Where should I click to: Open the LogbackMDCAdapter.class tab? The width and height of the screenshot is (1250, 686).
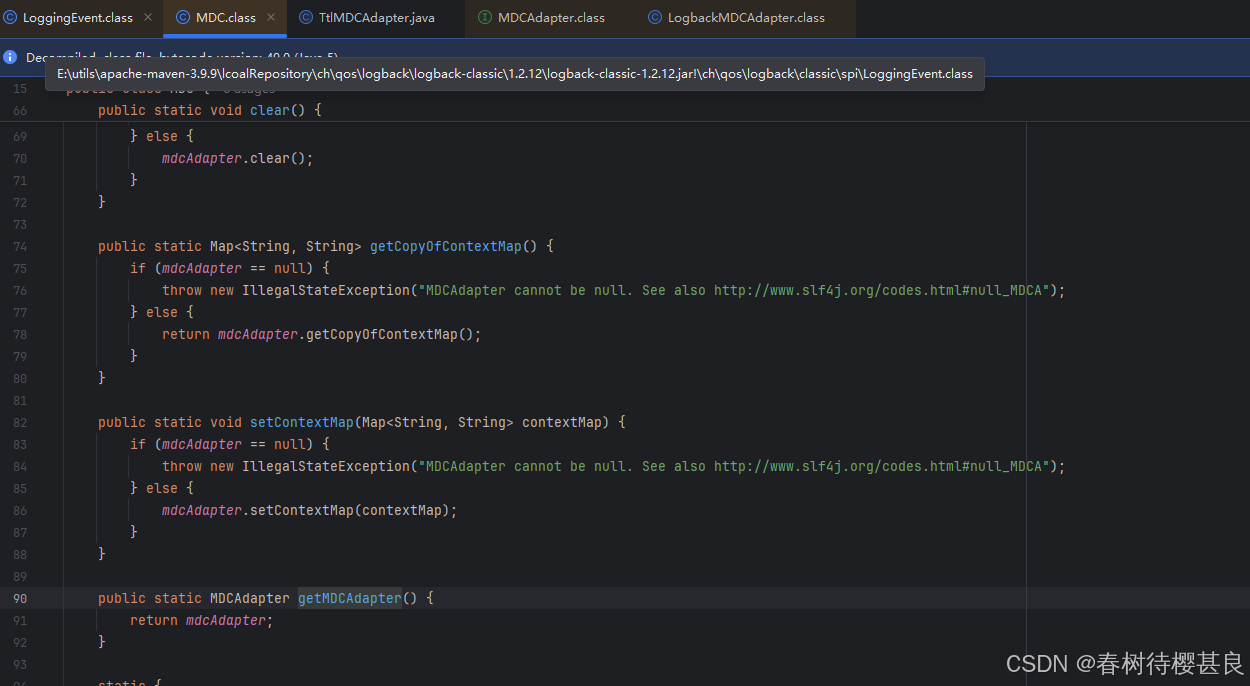746,18
